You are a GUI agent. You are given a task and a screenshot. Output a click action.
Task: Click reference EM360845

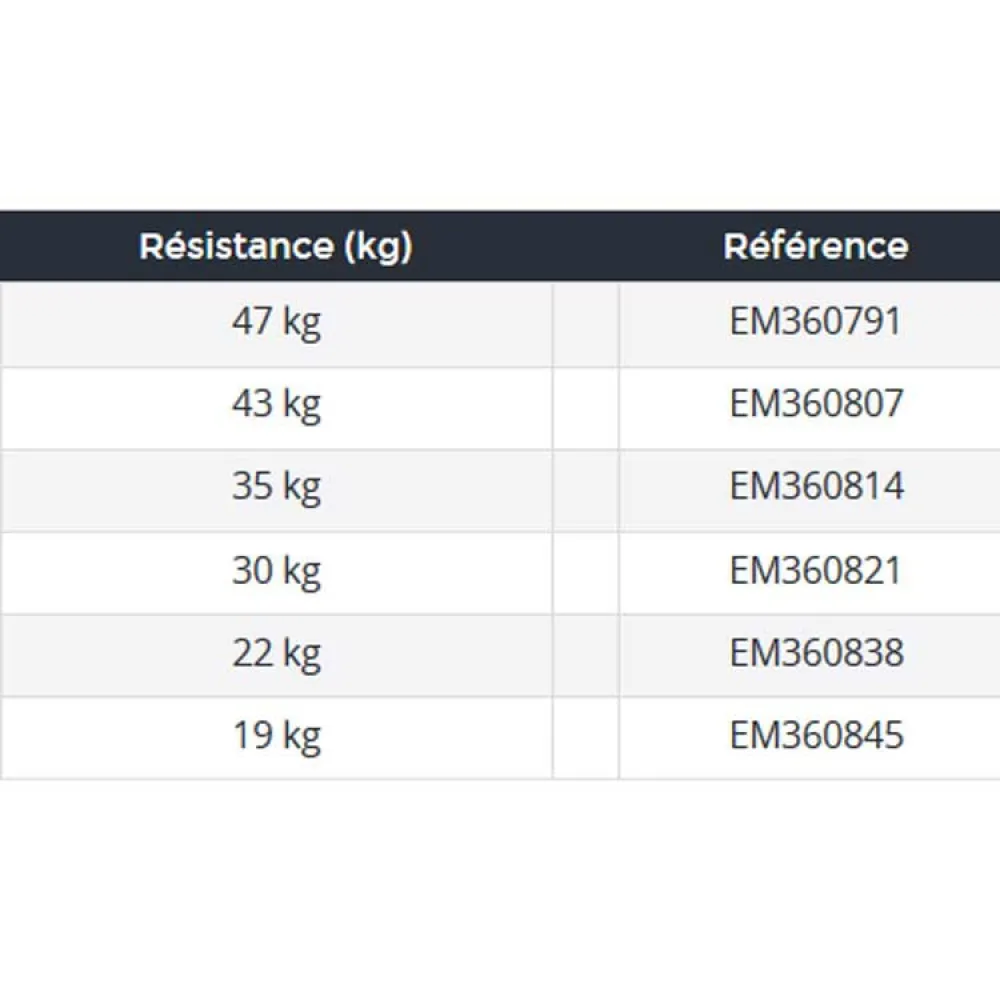pyautogui.click(x=816, y=735)
